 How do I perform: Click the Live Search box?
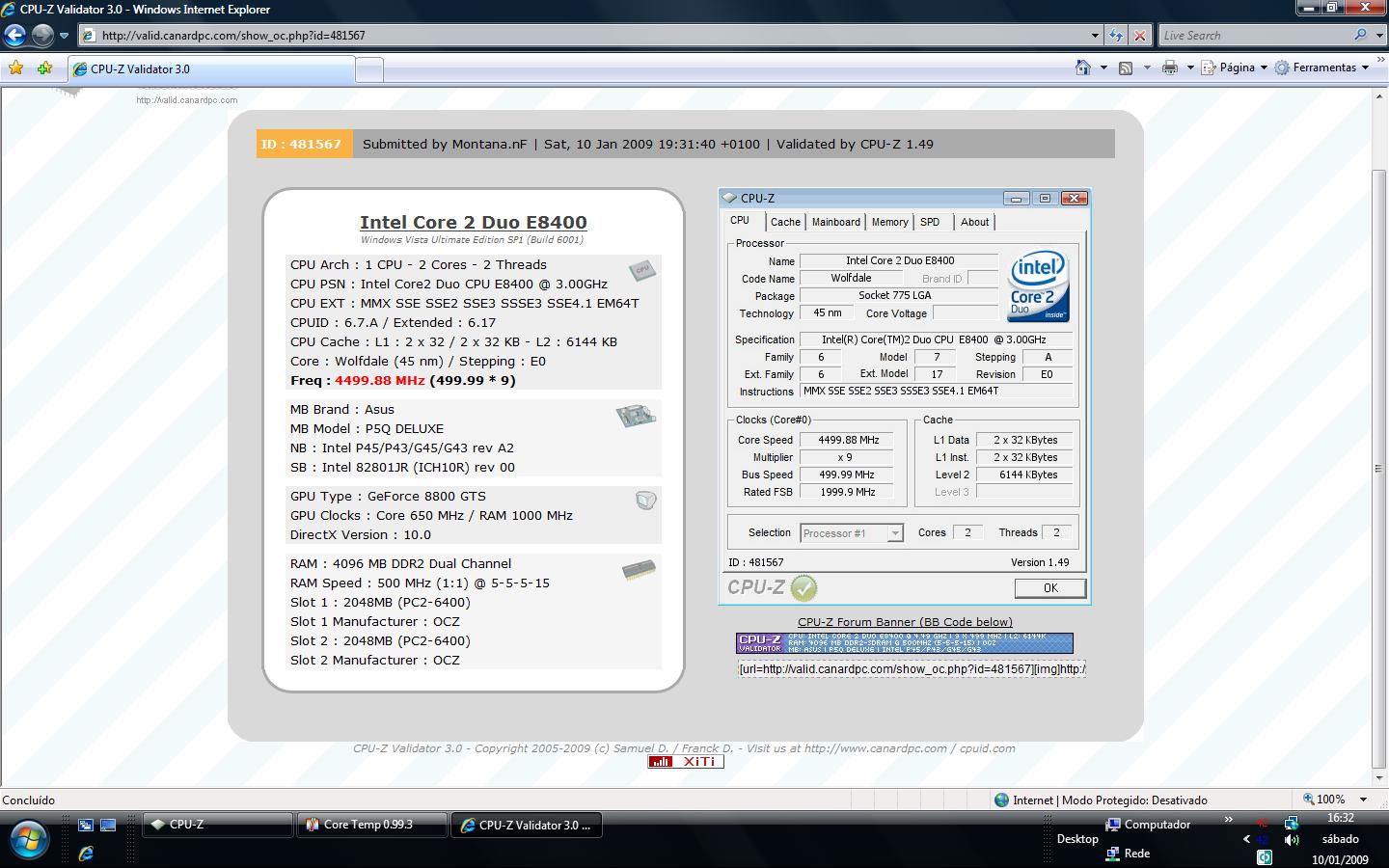tap(1254, 36)
